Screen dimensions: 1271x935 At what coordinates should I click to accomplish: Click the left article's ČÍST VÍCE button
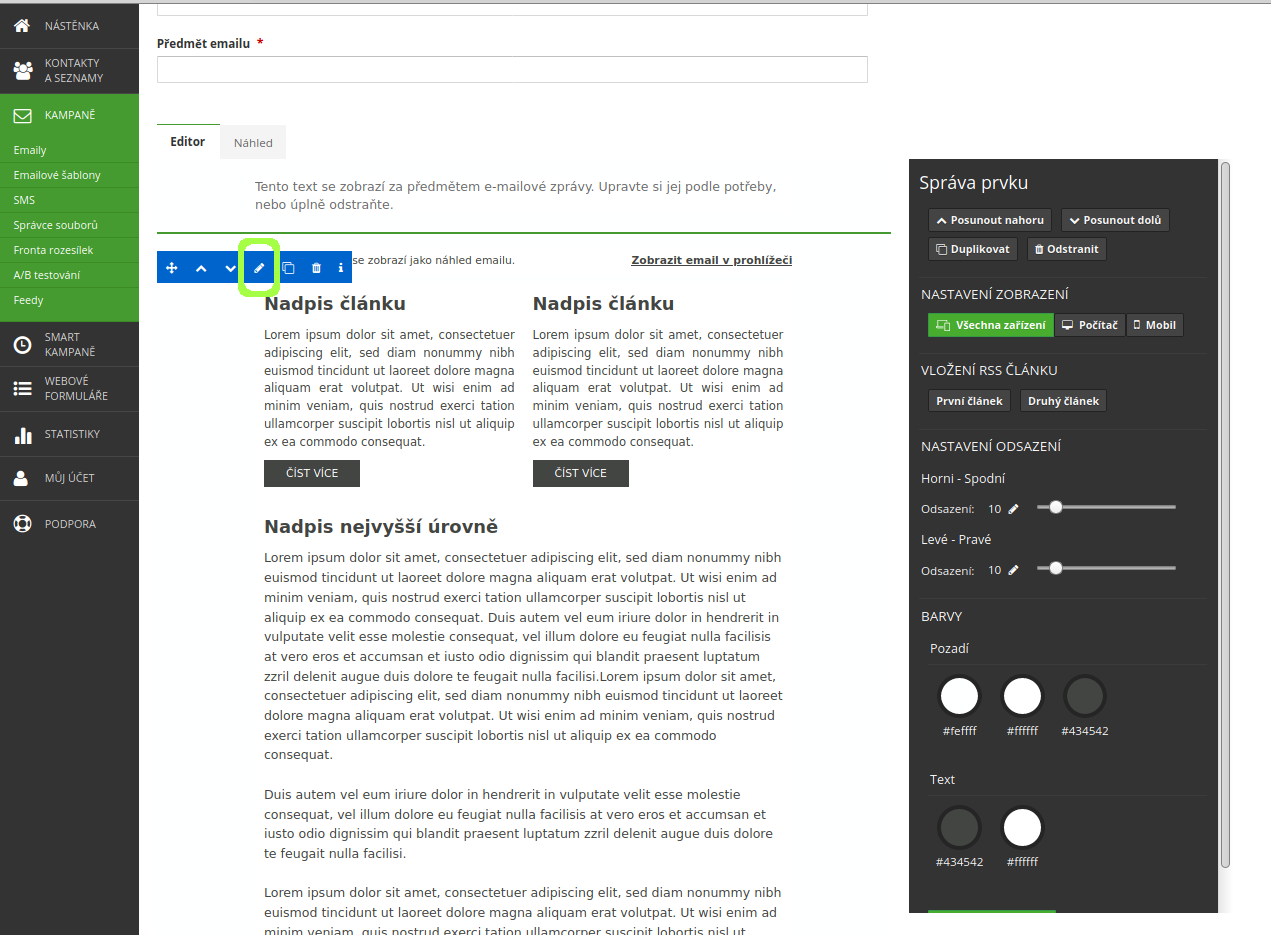[x=312, y=473]
